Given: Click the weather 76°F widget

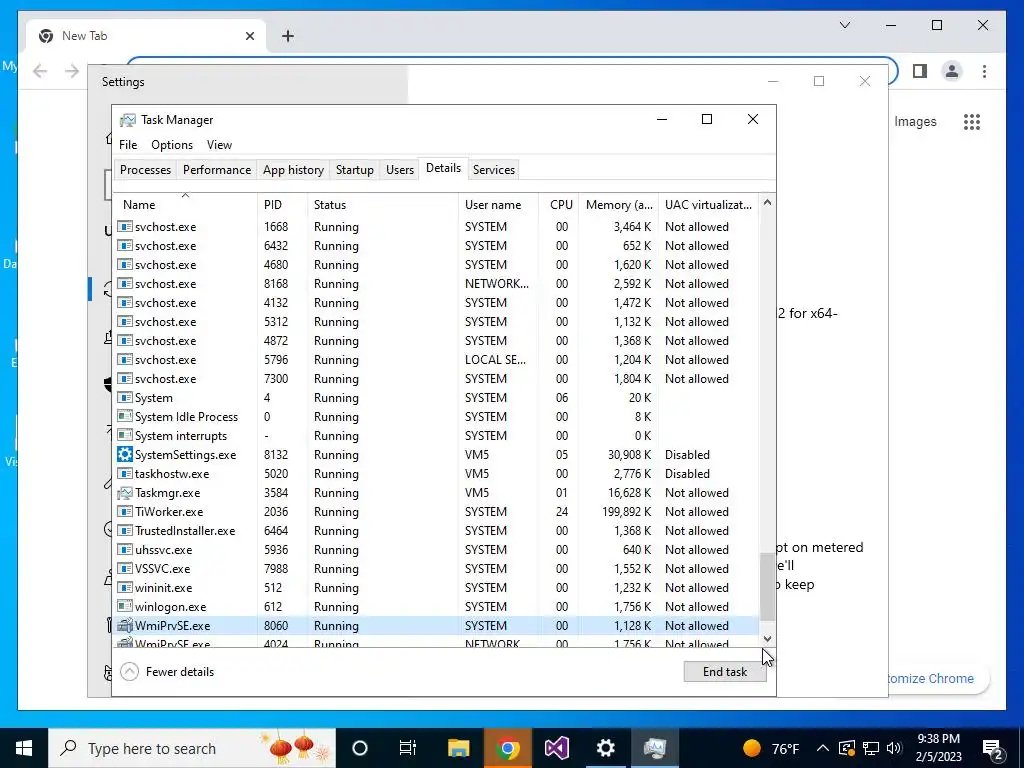Looking at the screenshot, I should coord(771,748).
